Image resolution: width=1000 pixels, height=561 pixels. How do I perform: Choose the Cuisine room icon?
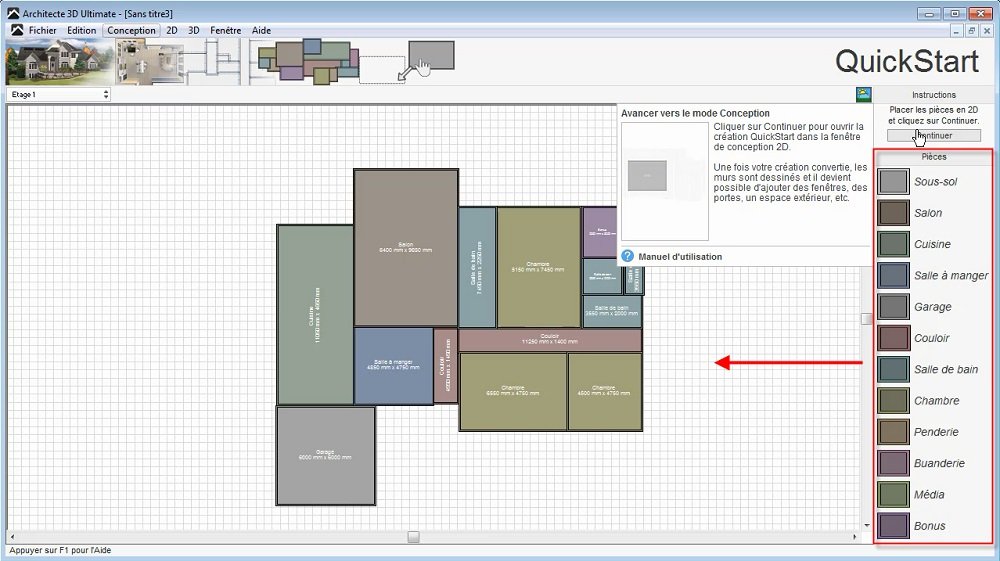point(893,244)
